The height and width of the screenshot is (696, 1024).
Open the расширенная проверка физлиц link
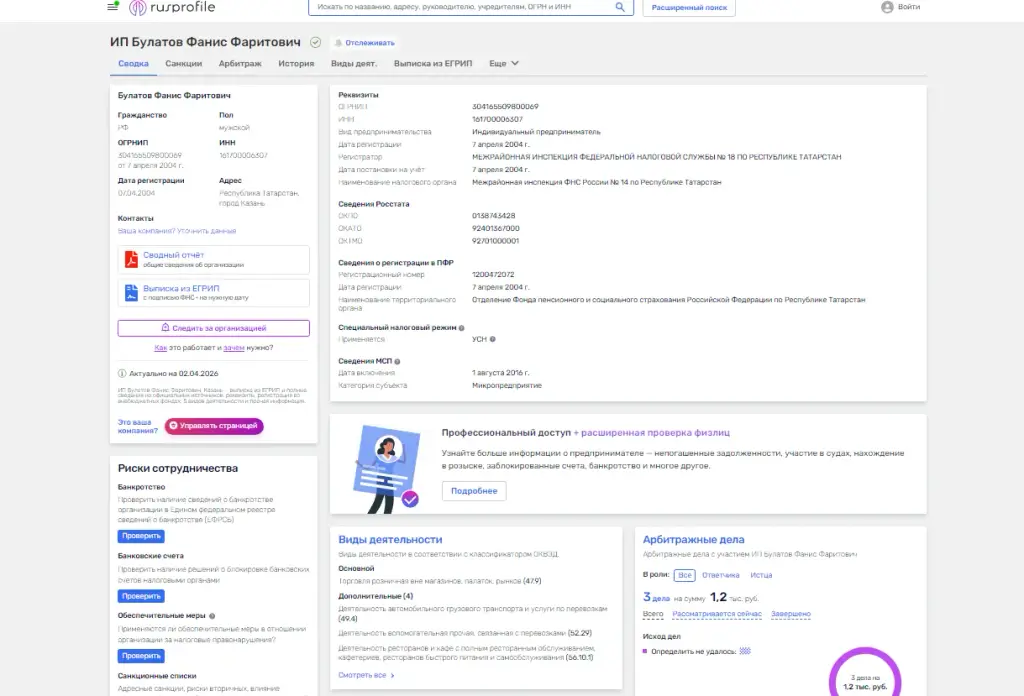656,432
